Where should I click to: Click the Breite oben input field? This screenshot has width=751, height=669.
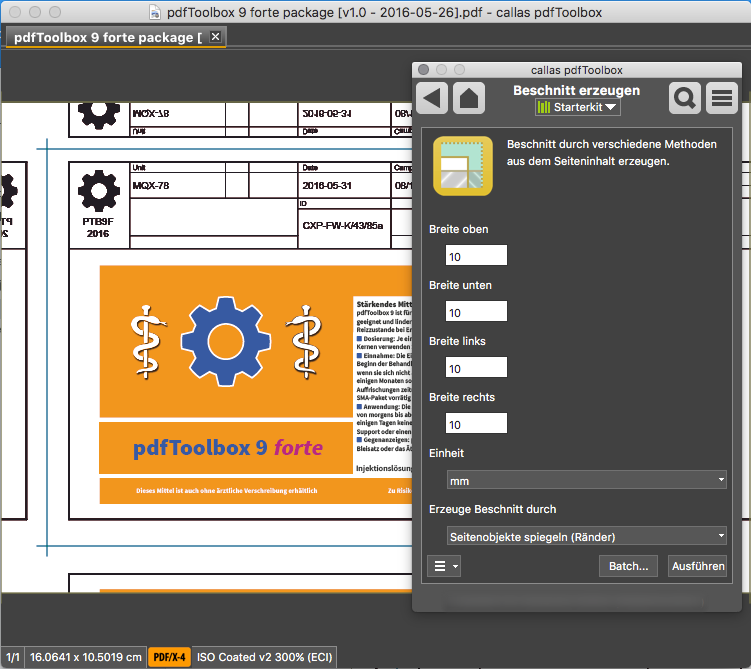[x=476, y=255]
